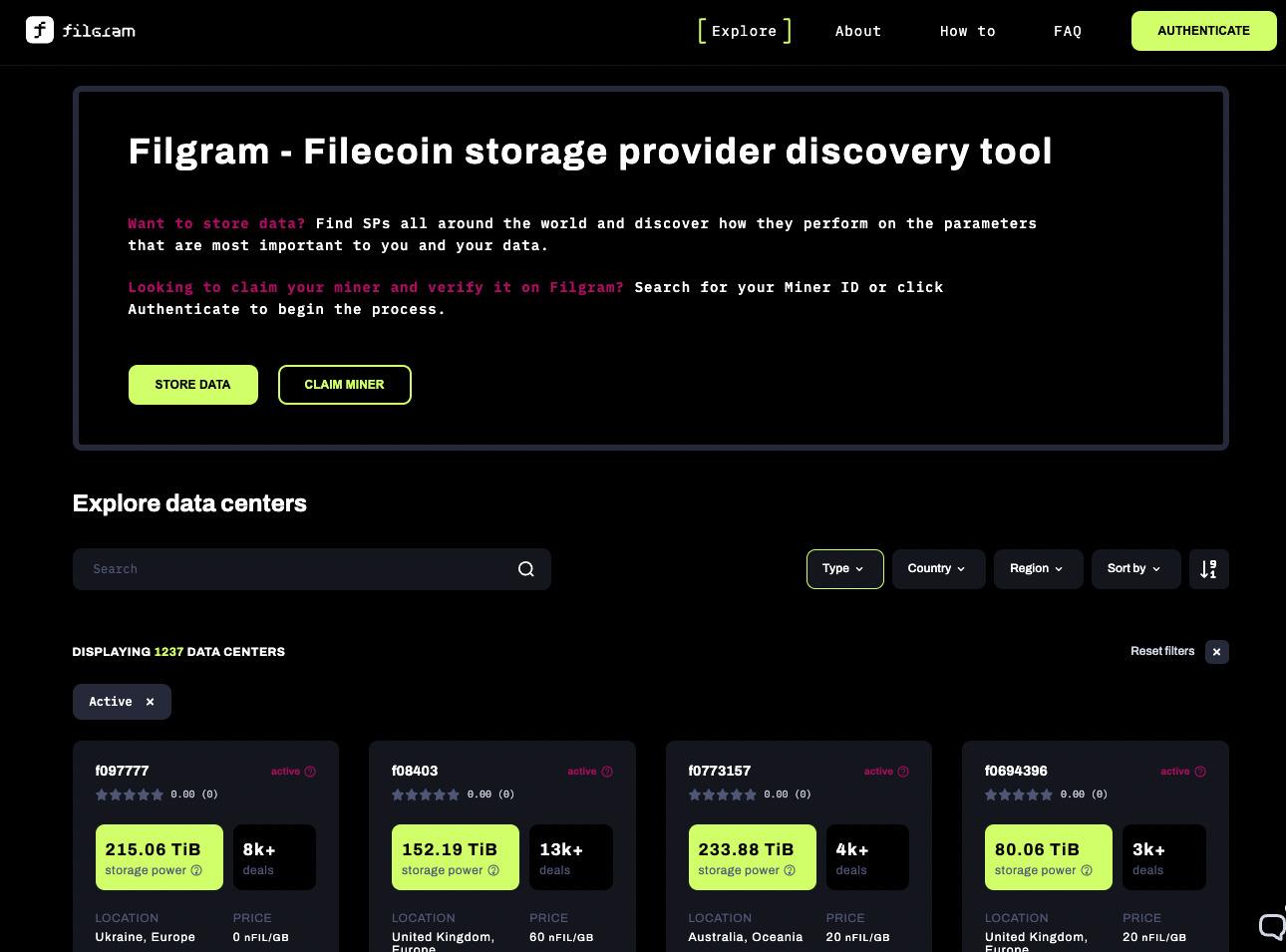Open the chat widget icon
Image resolution: width=1286 pixels, height=952 pixels.
pos(1271,926)
